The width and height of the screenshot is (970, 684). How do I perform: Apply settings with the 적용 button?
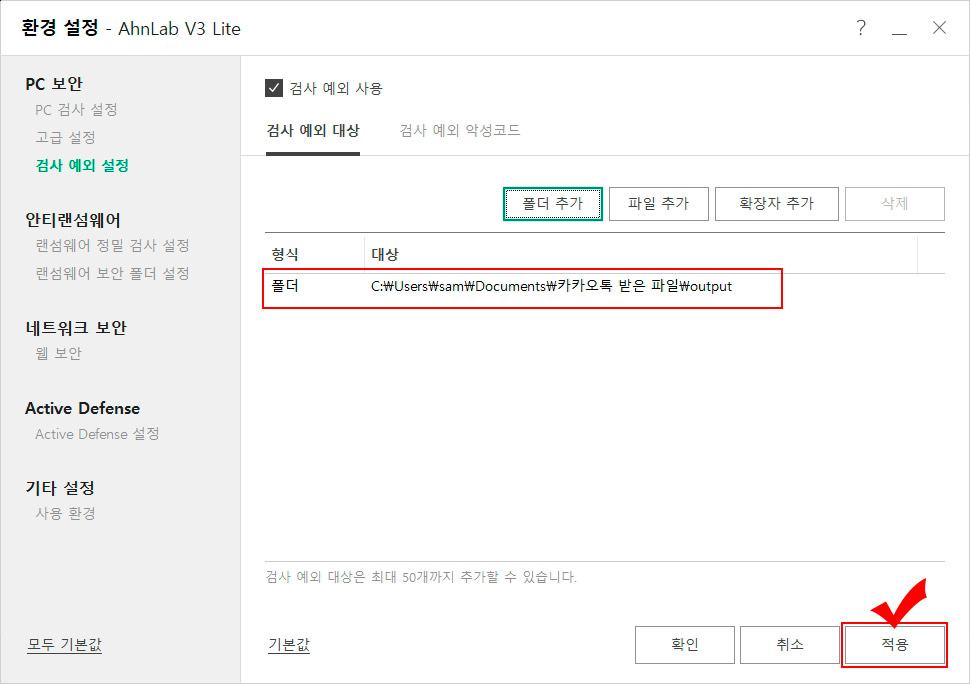[x=895, y=644]
